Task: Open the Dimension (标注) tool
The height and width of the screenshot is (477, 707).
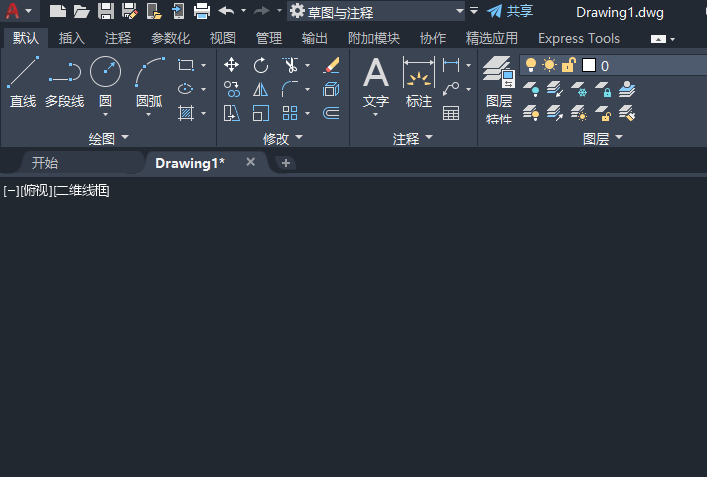Action: [419, 81]
